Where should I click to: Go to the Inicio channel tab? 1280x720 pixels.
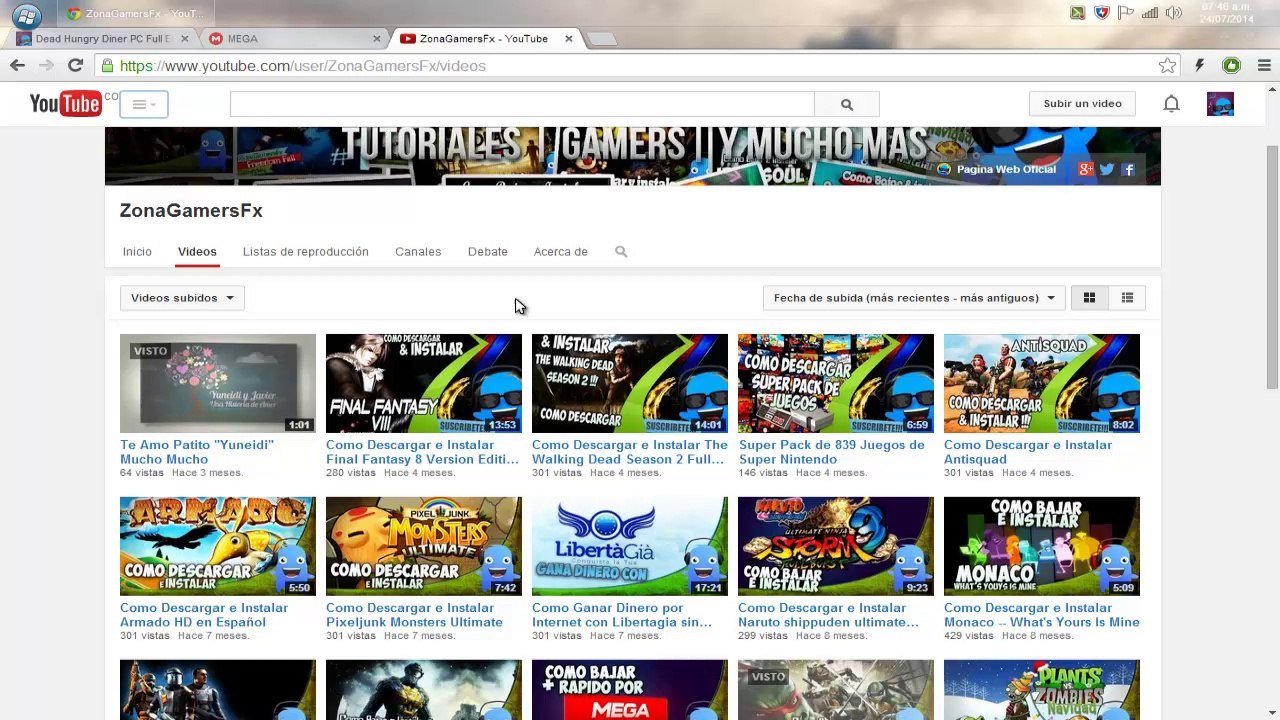tap(137, 252)
